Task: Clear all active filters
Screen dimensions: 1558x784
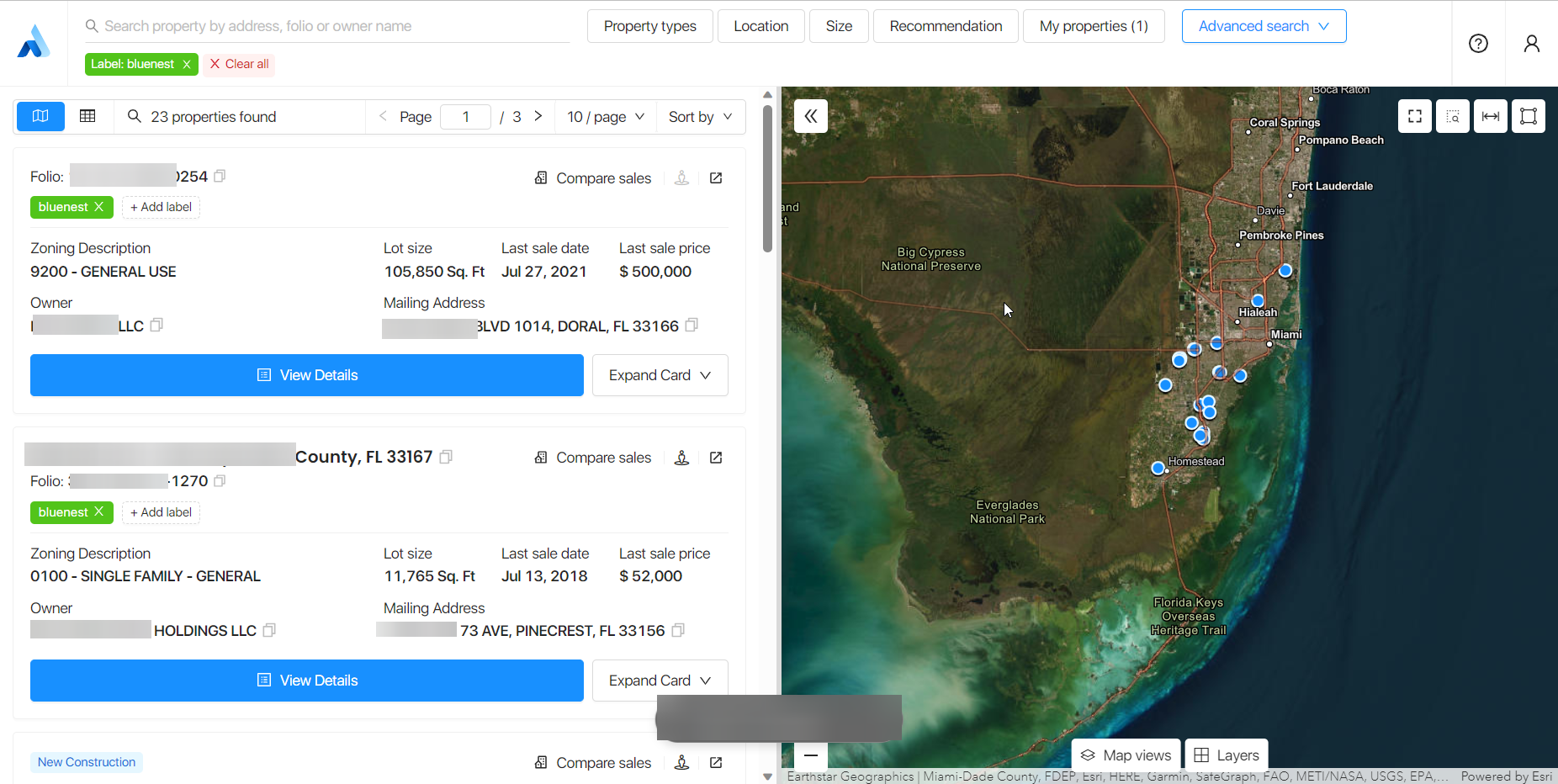Action: (240, 64)
